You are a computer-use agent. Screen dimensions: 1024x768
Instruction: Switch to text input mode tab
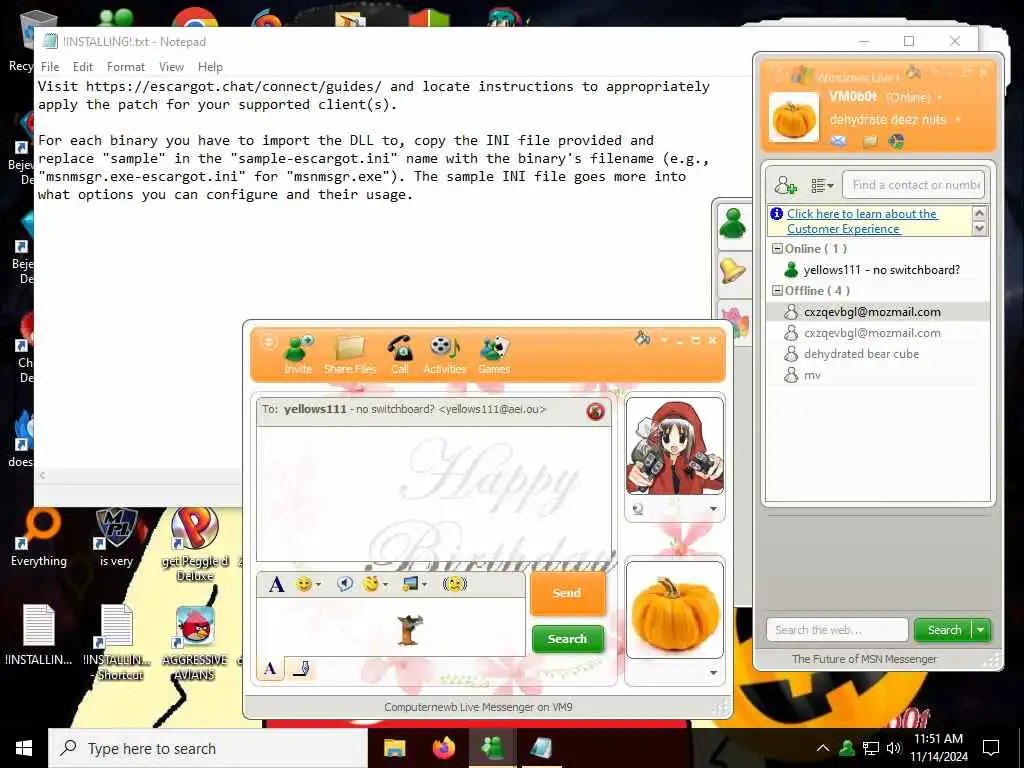point(270,669)
